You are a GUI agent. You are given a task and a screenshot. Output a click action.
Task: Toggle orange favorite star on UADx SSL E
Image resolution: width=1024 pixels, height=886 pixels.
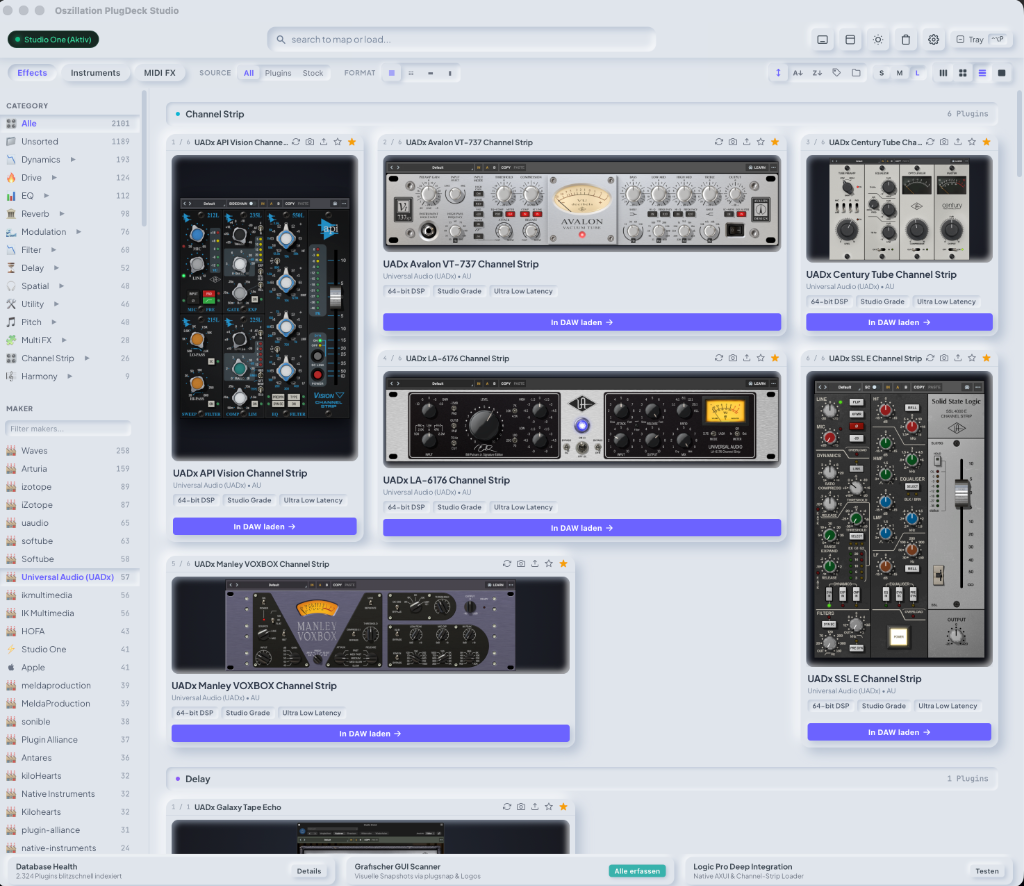[987, 358]
